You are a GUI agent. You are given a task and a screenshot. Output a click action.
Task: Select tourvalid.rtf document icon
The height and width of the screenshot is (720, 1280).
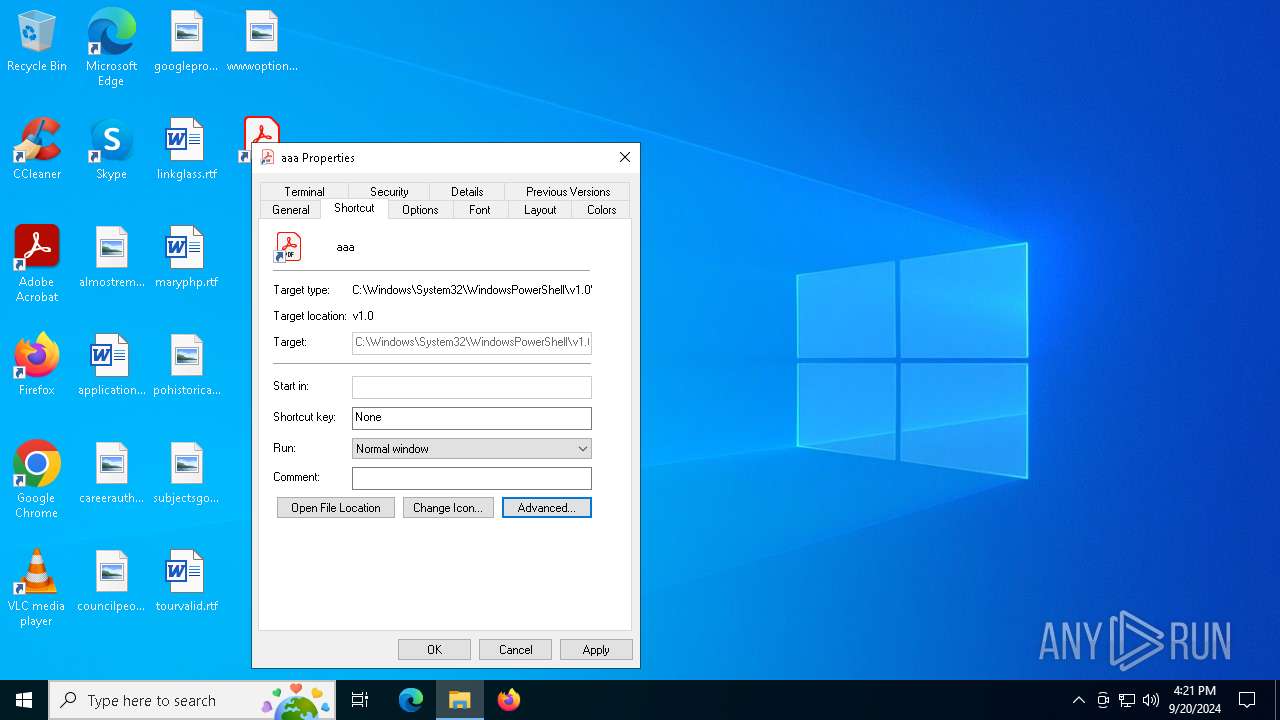pyautogui.click(x=186, y=582)
